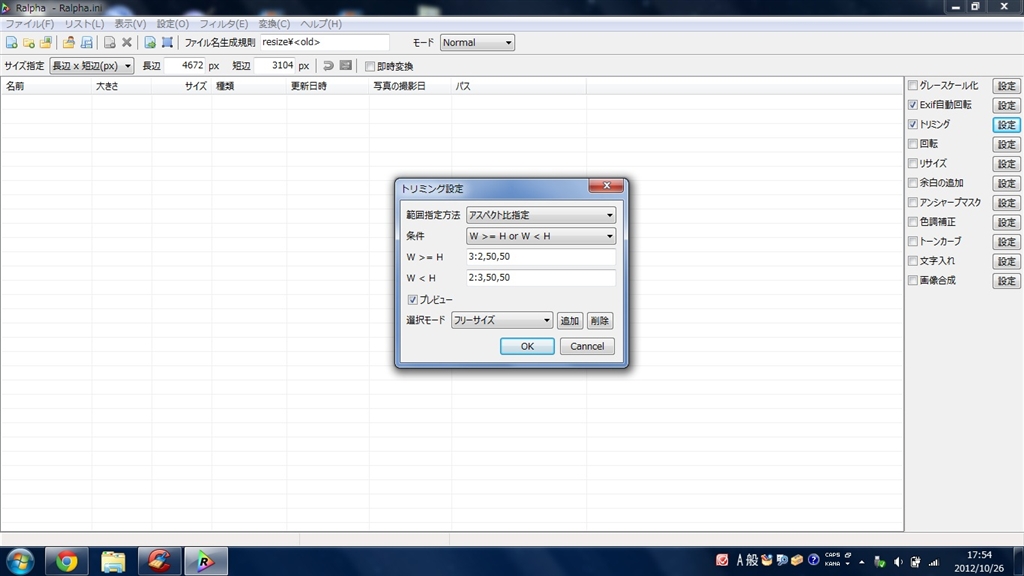Click the W < H value field
The width and height of the screenshot is (1024, 576).
click(x=541, y=278)
